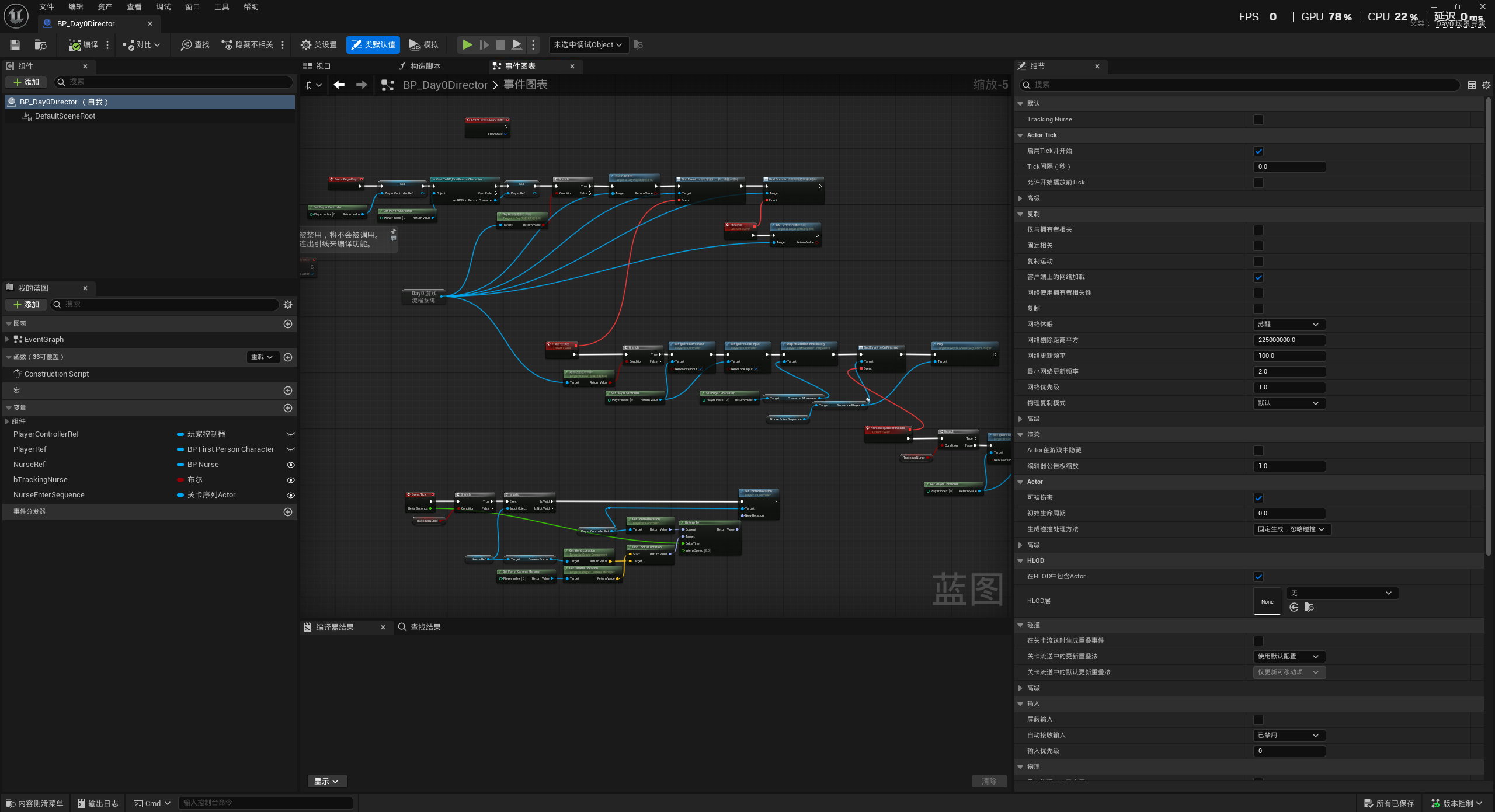Open 内容侧滑菜单 (Content Drawer)
Screen dimensions: 1495x812
pos(35,804)
